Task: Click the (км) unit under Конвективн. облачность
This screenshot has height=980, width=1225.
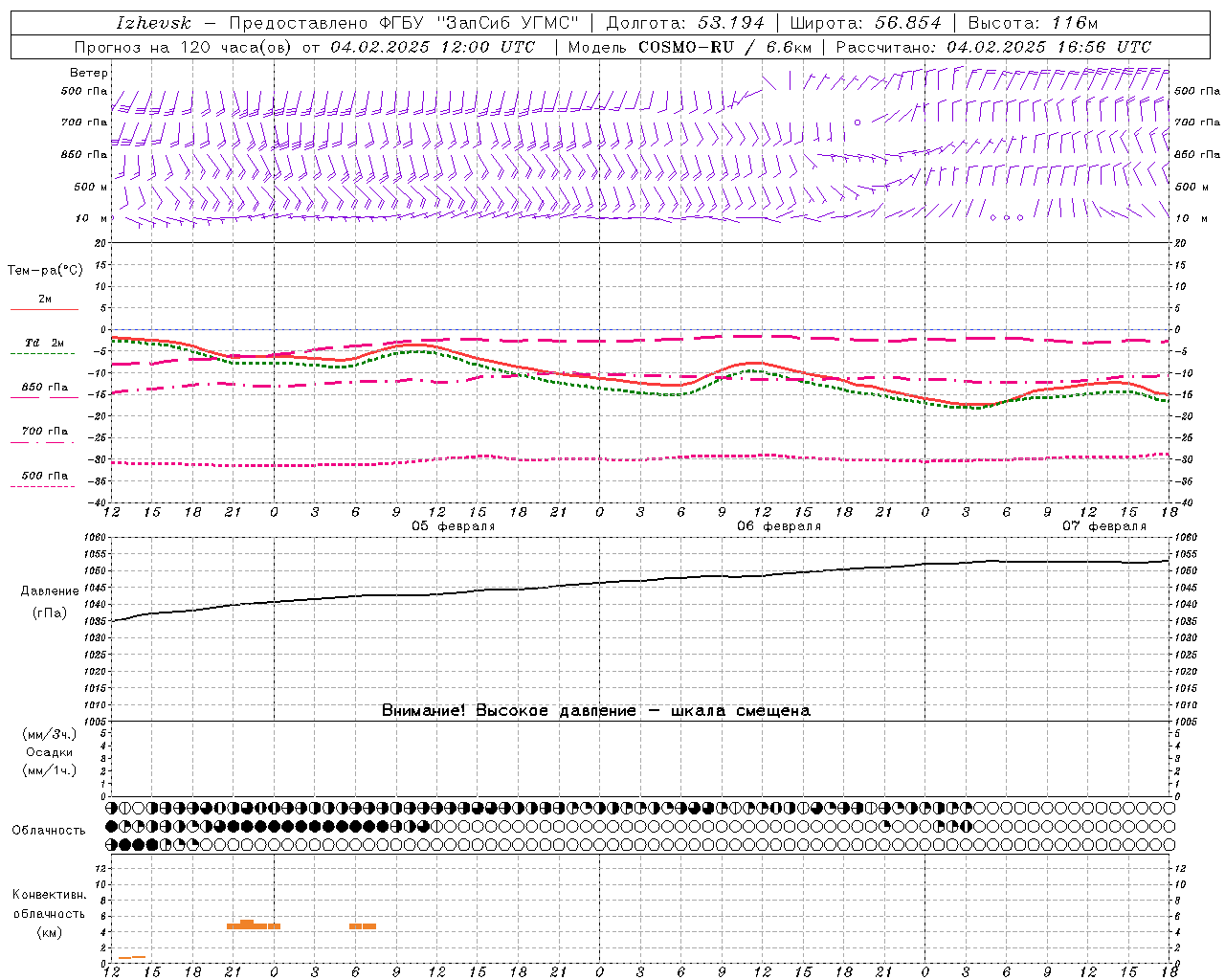Action: click(49, 932)
